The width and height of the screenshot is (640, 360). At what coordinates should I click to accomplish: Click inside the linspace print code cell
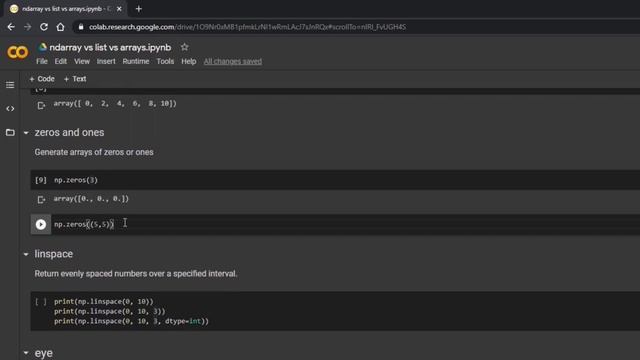click(335, 311)
